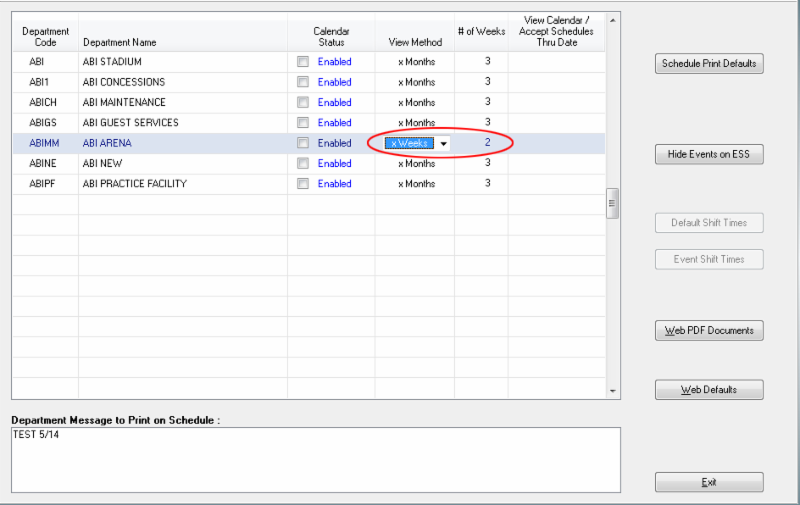Click department code ABIGS
Screen dimensions: 800x505
coord(43,123)
